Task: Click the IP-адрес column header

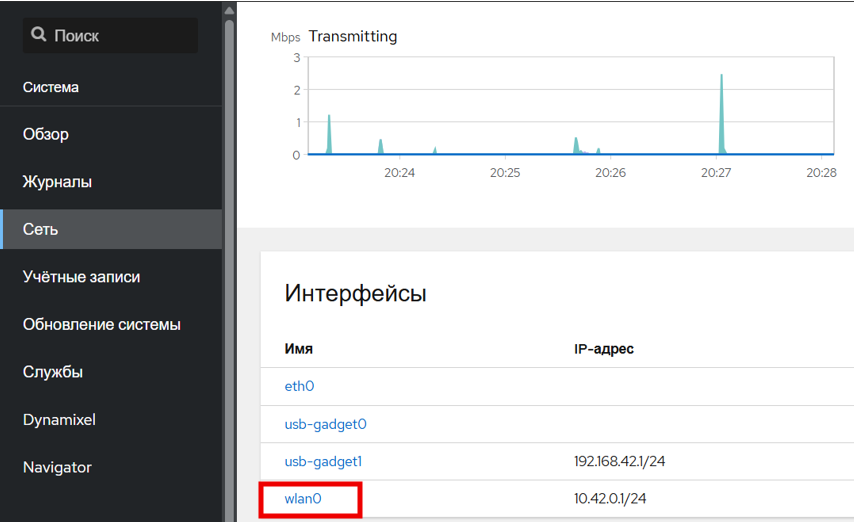Action: coord(603,349)
